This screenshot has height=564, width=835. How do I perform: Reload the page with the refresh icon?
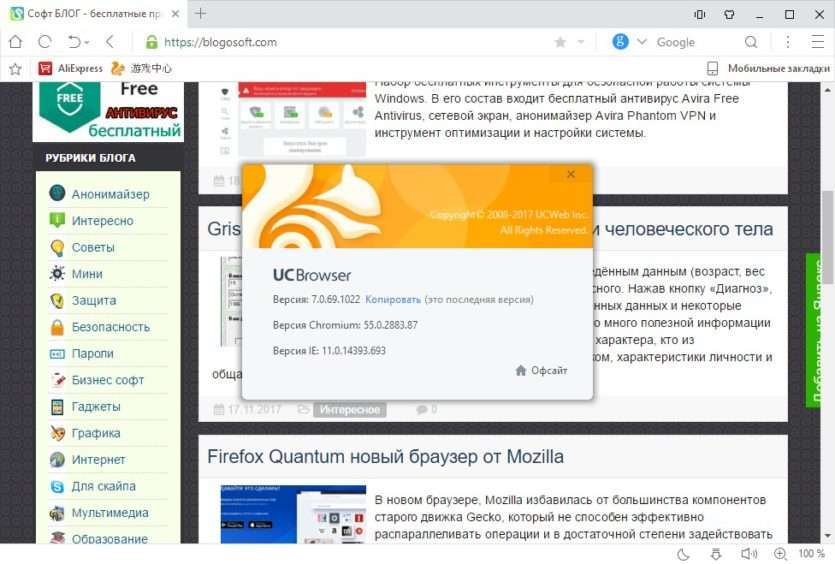(x=45, y=42)
